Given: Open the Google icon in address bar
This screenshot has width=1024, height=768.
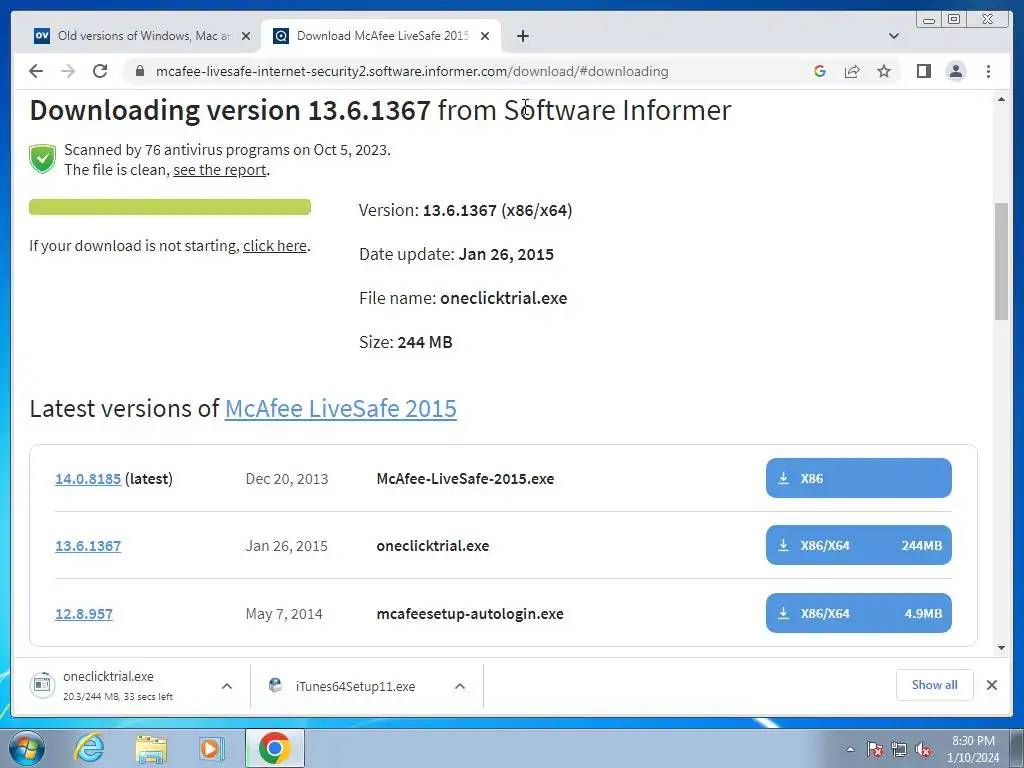Looking at the screenshot, I should click(820, 71).
